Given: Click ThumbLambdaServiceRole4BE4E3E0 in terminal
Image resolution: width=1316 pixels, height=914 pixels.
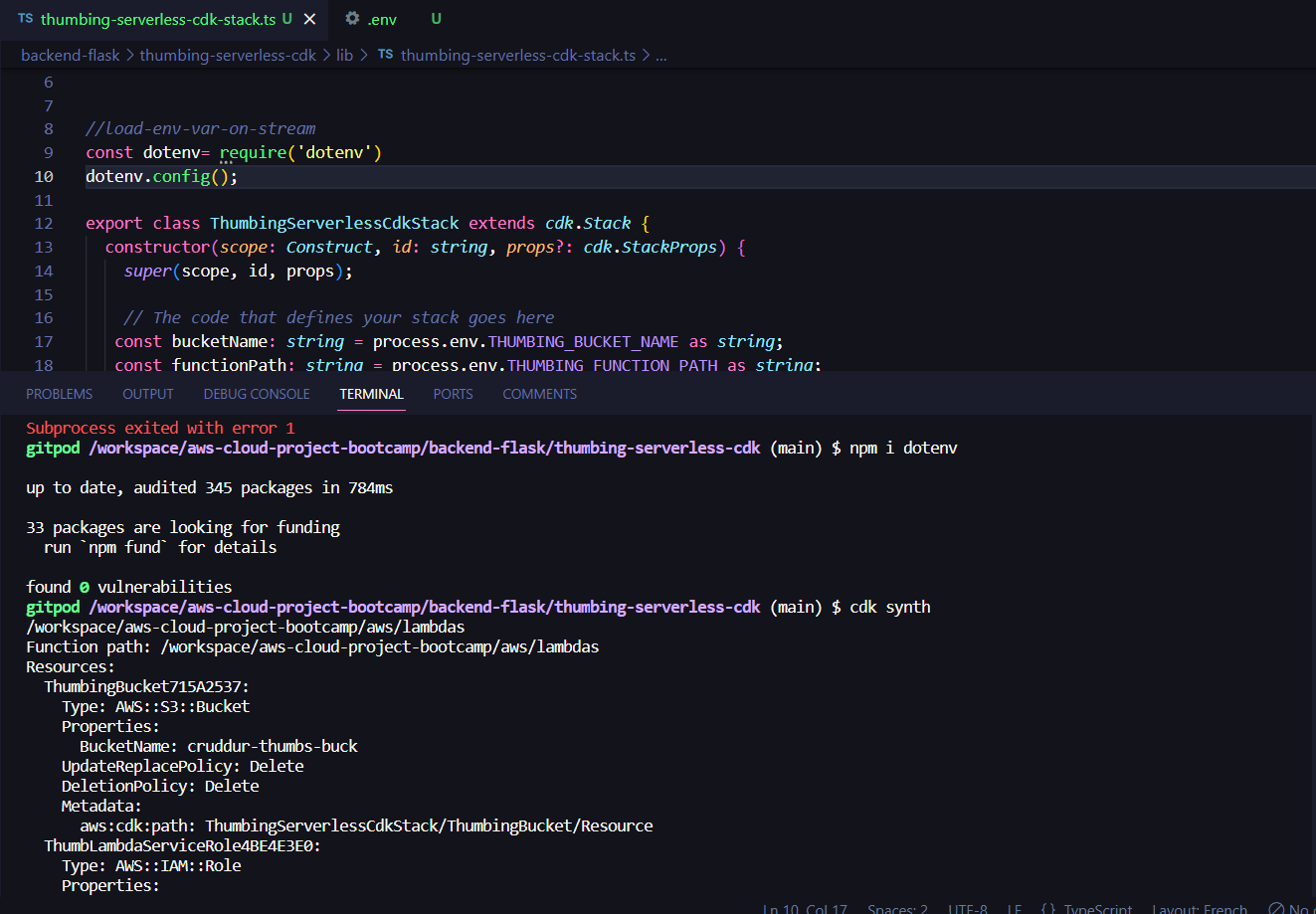Looking at the screenshot, I should tap(183, 846).
